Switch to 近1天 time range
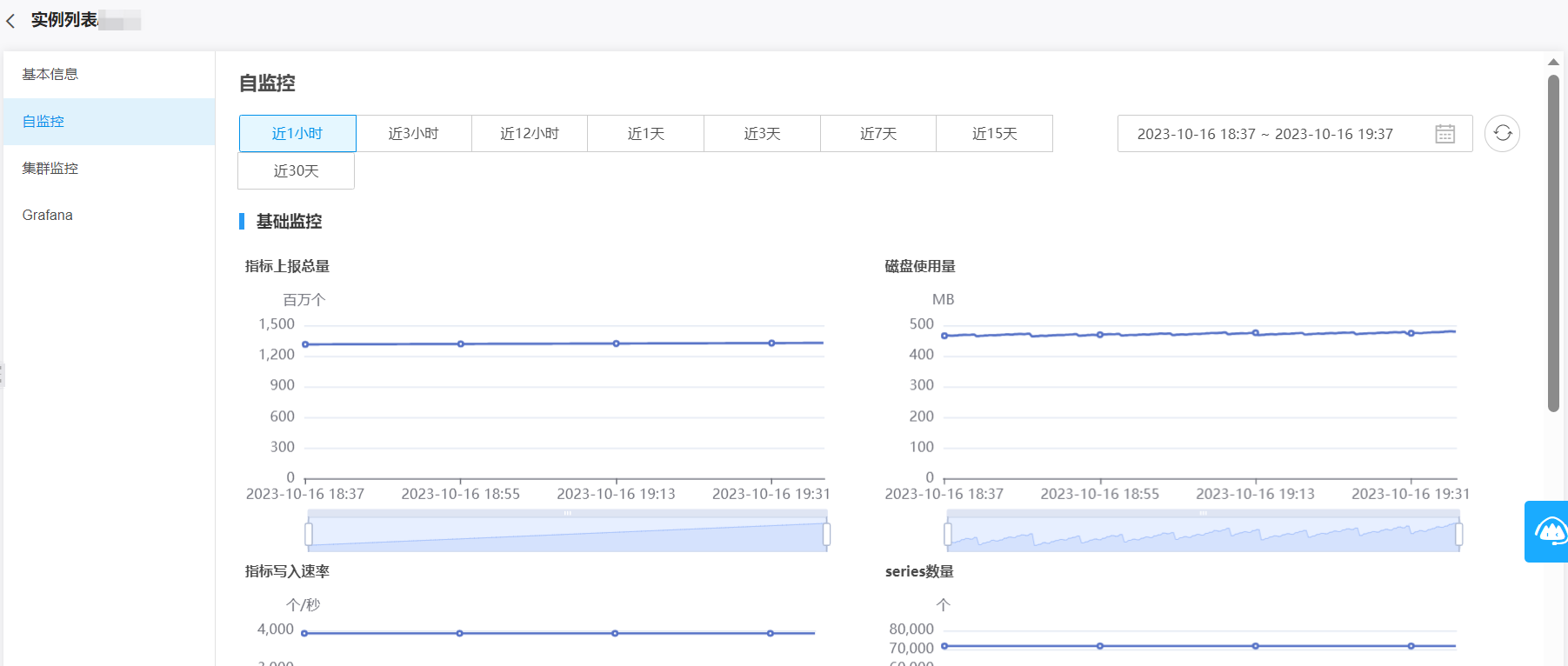 (646, 134)
